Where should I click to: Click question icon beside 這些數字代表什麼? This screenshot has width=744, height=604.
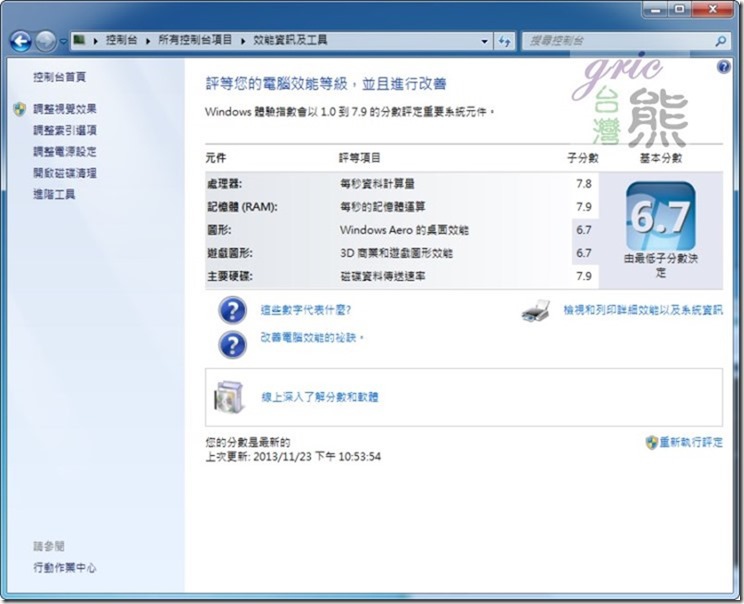(232, 311)
